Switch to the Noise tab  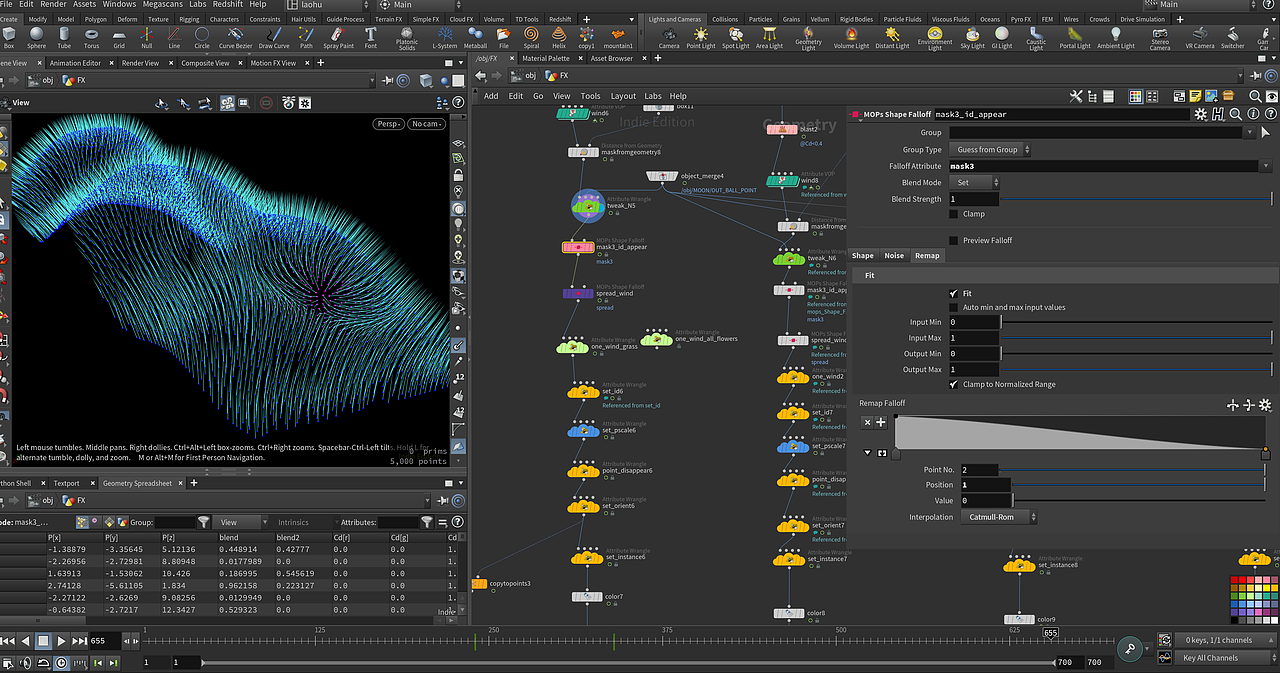[x=894, y=256]
